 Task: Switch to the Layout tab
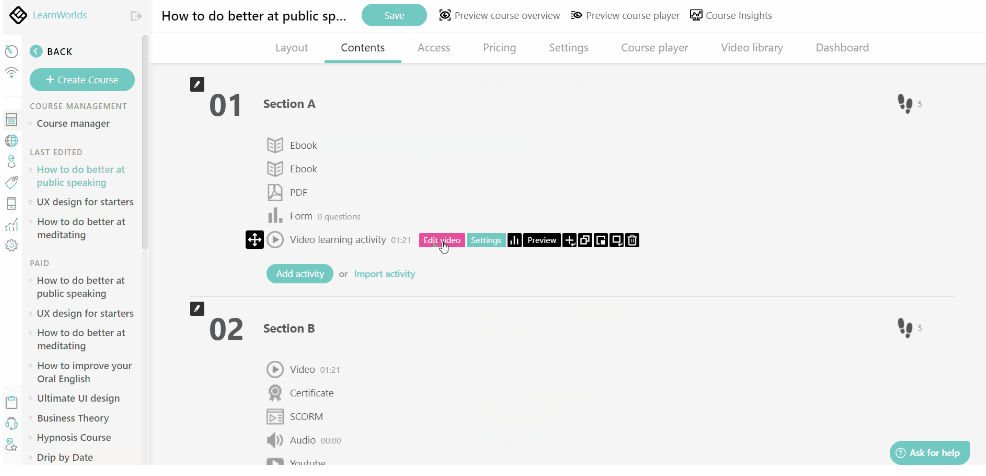pyautogui.click(x=291, y=48)
